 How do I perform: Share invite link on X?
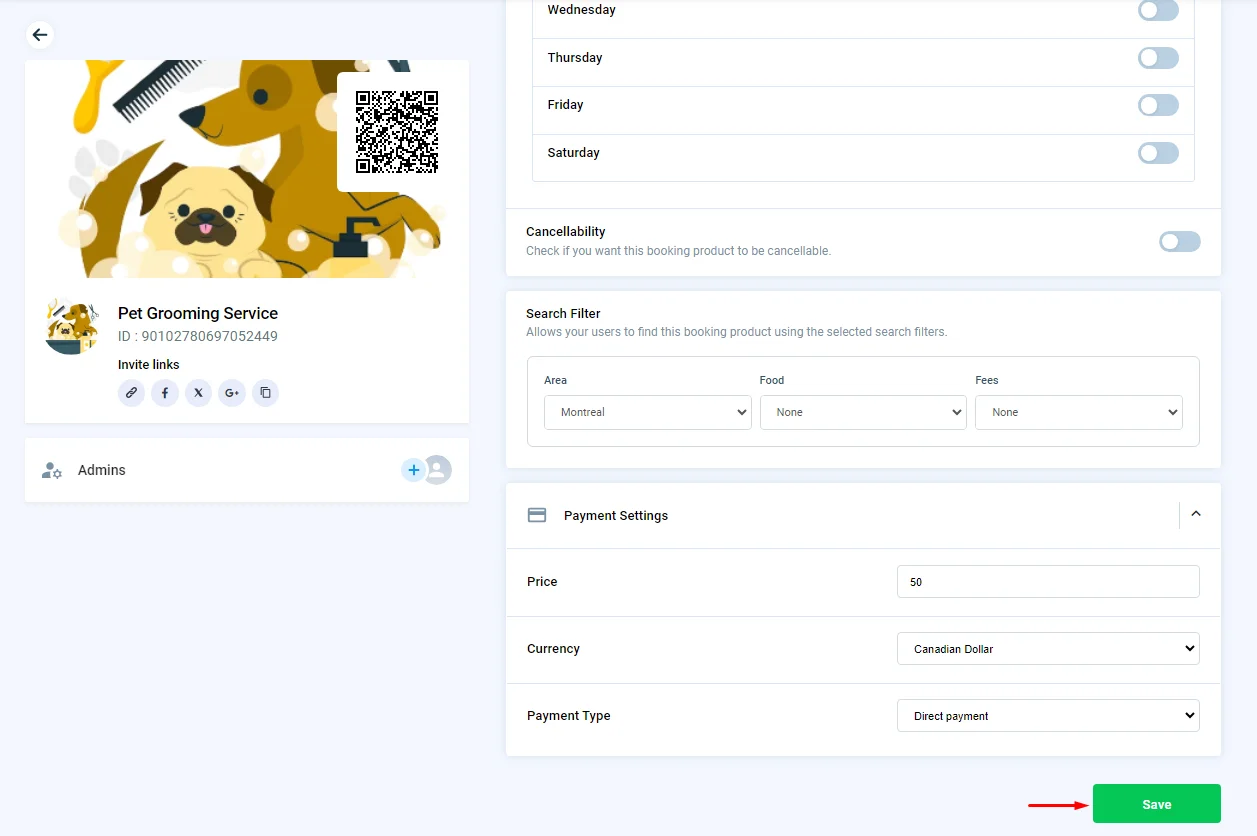click(198, 393)
